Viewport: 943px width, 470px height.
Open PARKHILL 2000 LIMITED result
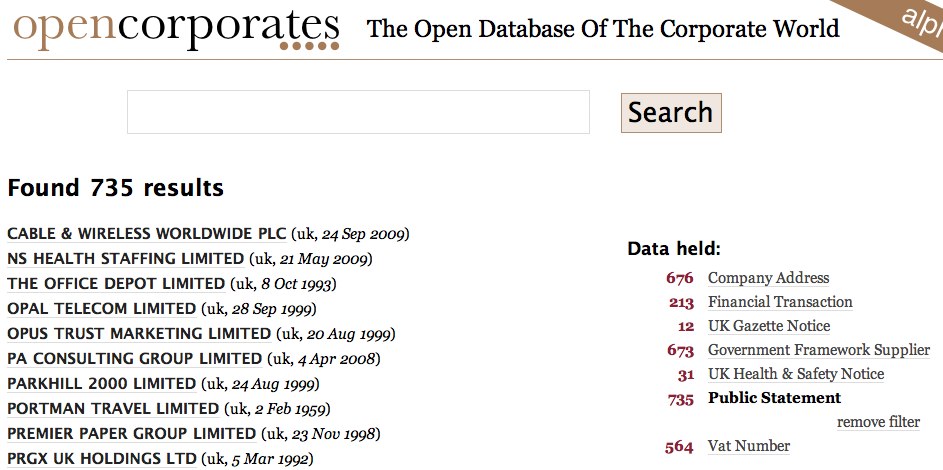101,384
